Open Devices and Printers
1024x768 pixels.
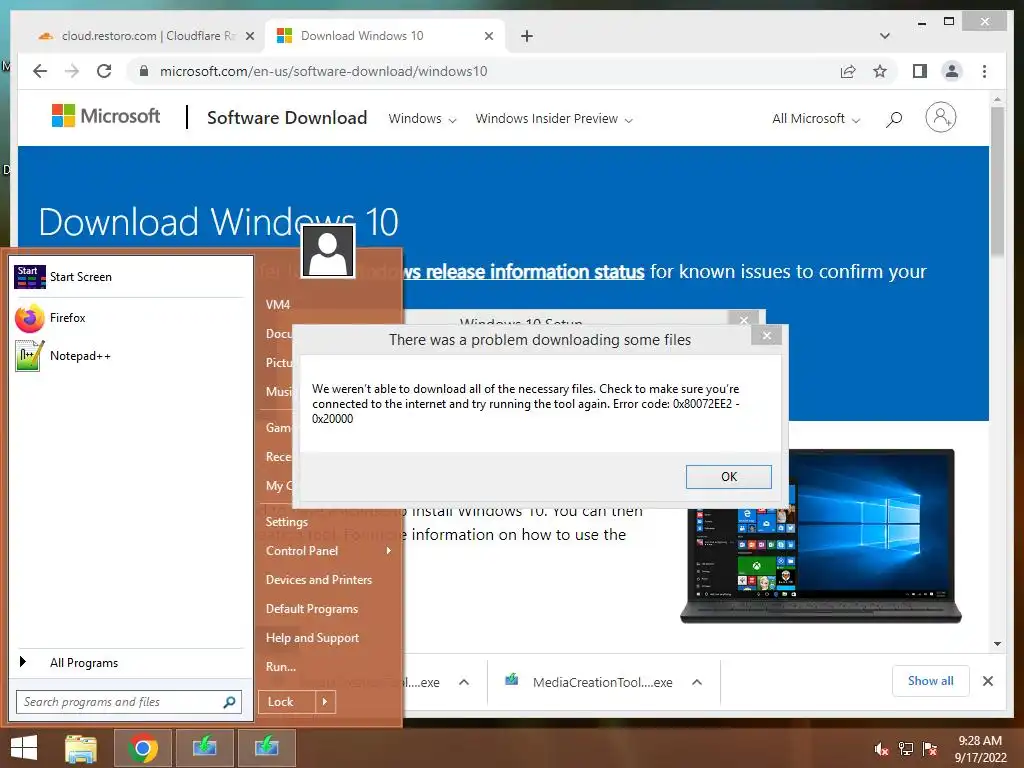pyautogui.click(x=319, y=580)
